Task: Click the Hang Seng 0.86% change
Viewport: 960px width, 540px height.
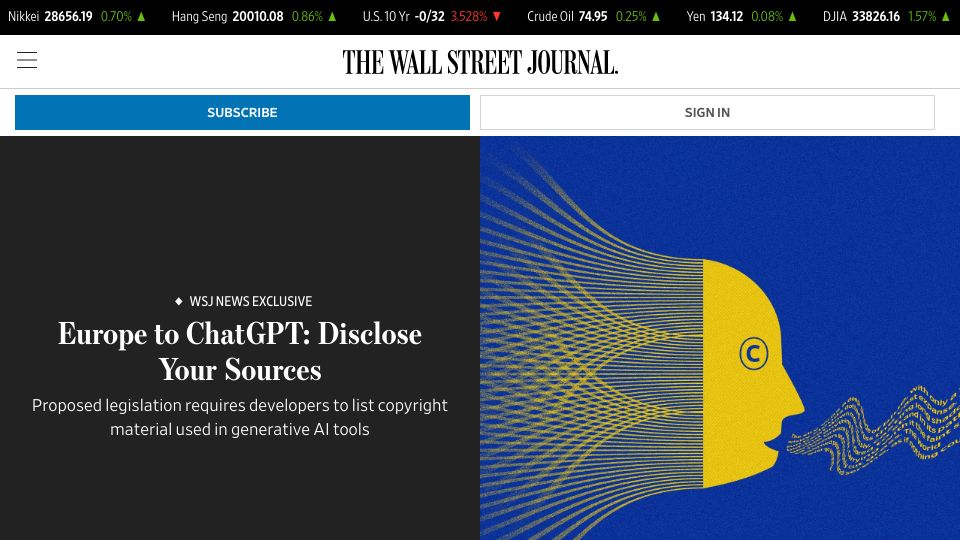Action: [307, 17]
